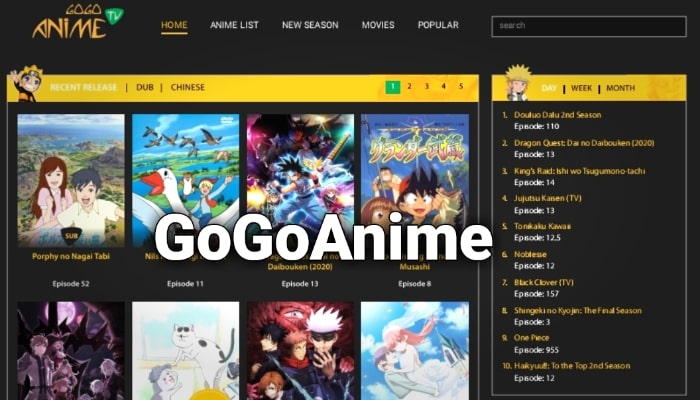Select page 1 in pagination
This screenshot has height=400, width=700.
393,87
